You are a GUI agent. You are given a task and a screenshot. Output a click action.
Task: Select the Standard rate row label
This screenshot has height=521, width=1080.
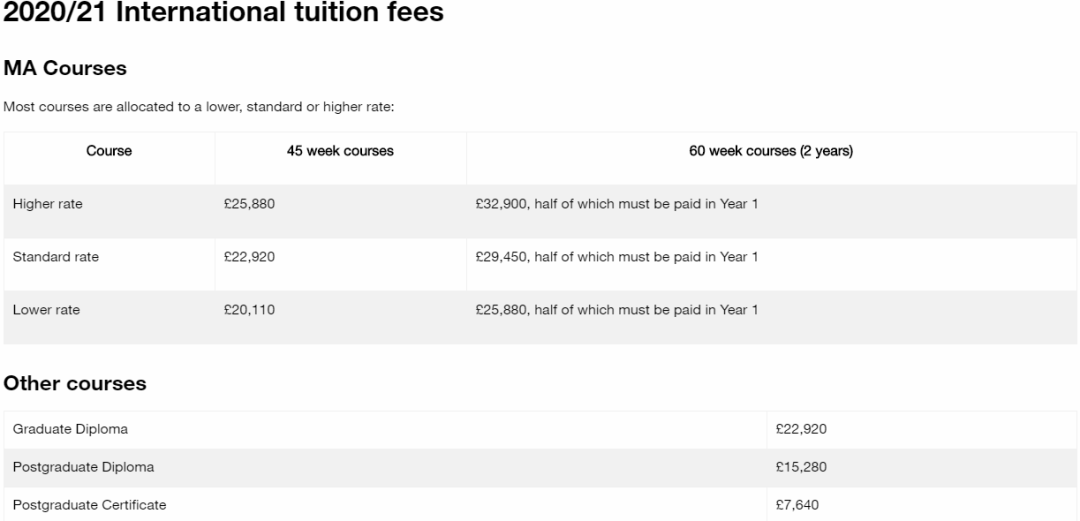tap(55, 257)
